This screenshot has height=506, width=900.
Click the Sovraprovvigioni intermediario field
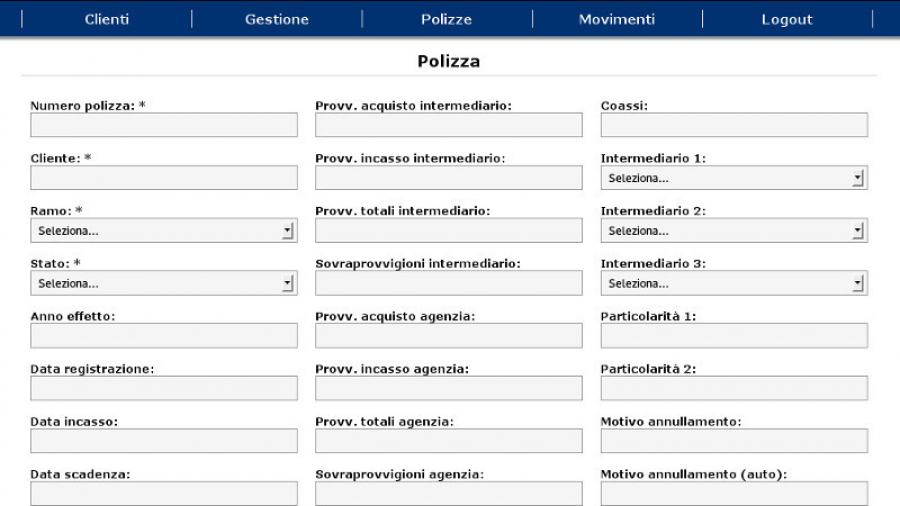(x=449, y=284)
